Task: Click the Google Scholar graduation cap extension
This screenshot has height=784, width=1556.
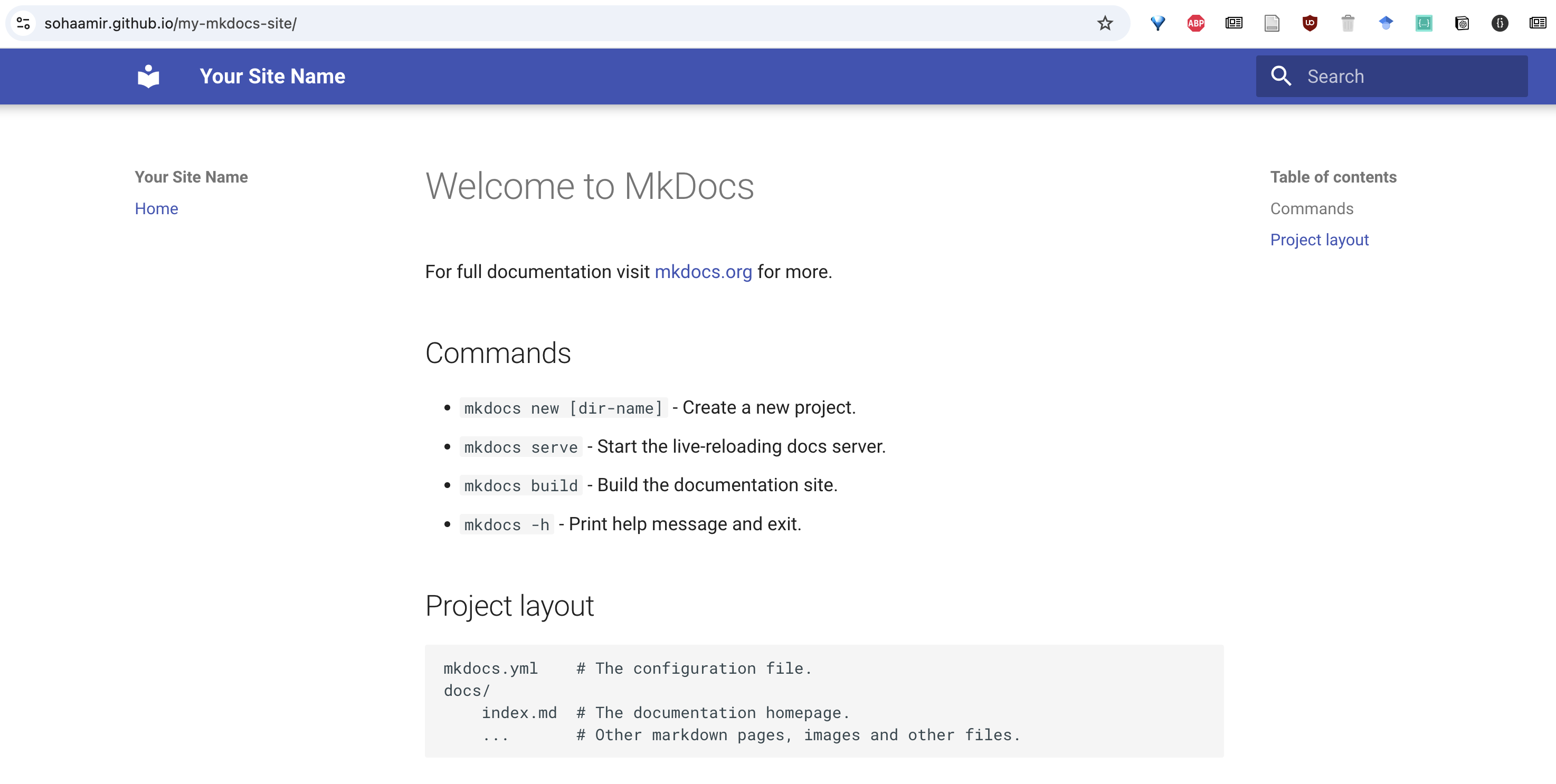Action: [1386, 24]
